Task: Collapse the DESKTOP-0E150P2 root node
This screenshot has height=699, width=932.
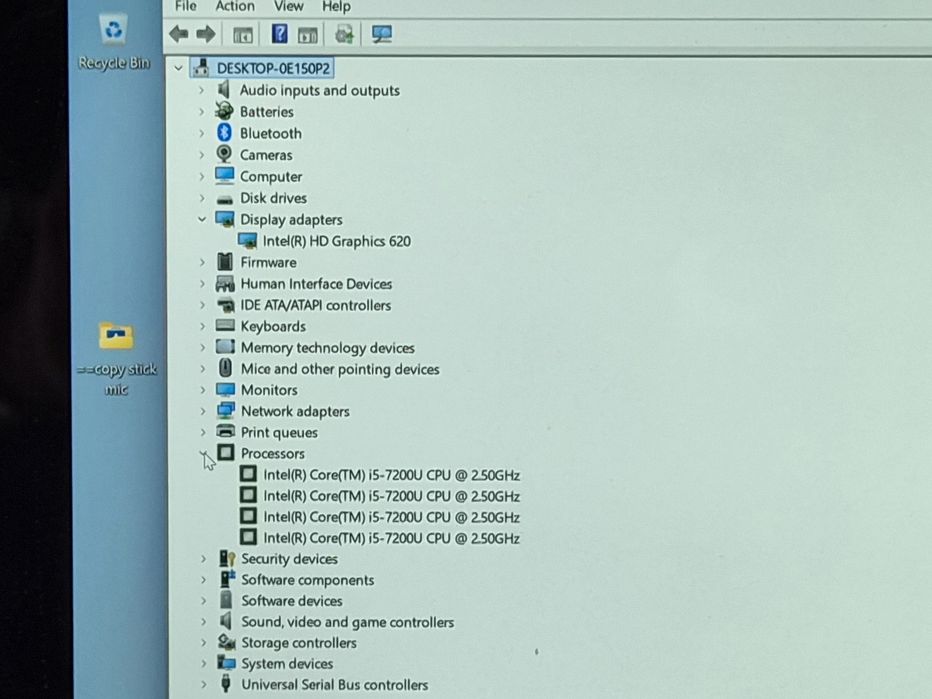Action: tap(178, 68)
